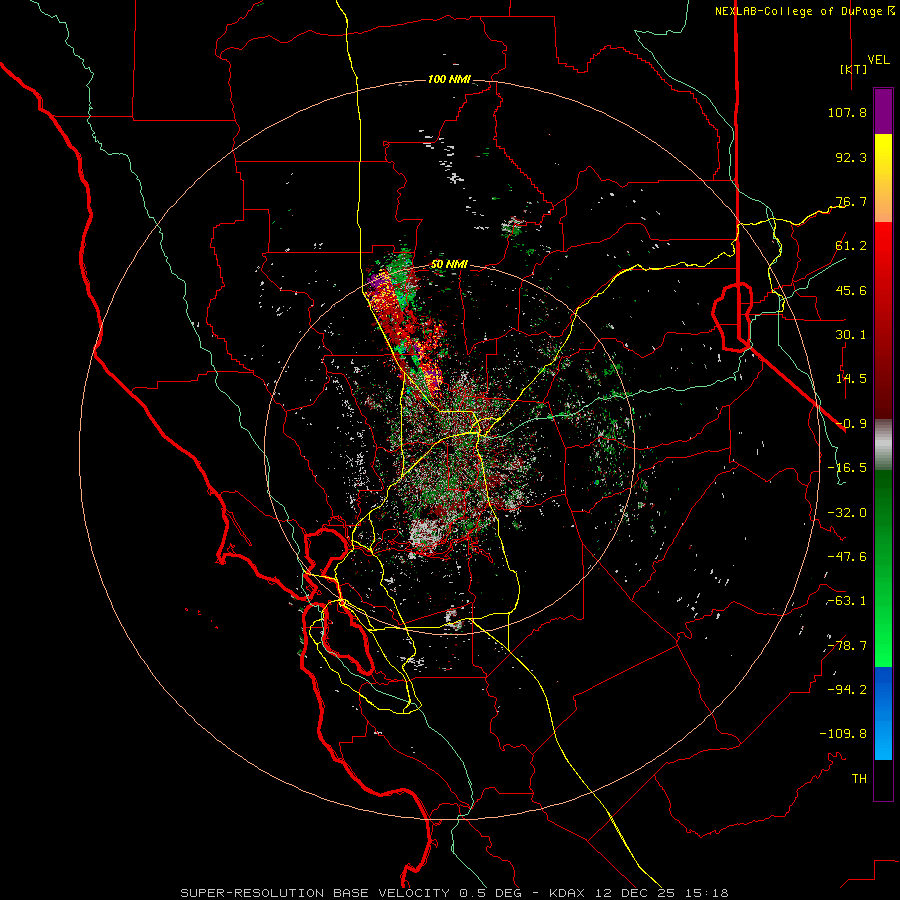This screenshot has width=900, height=900.
Task: Click the 45.6 velocity legend value
Action: click(851, 290)
